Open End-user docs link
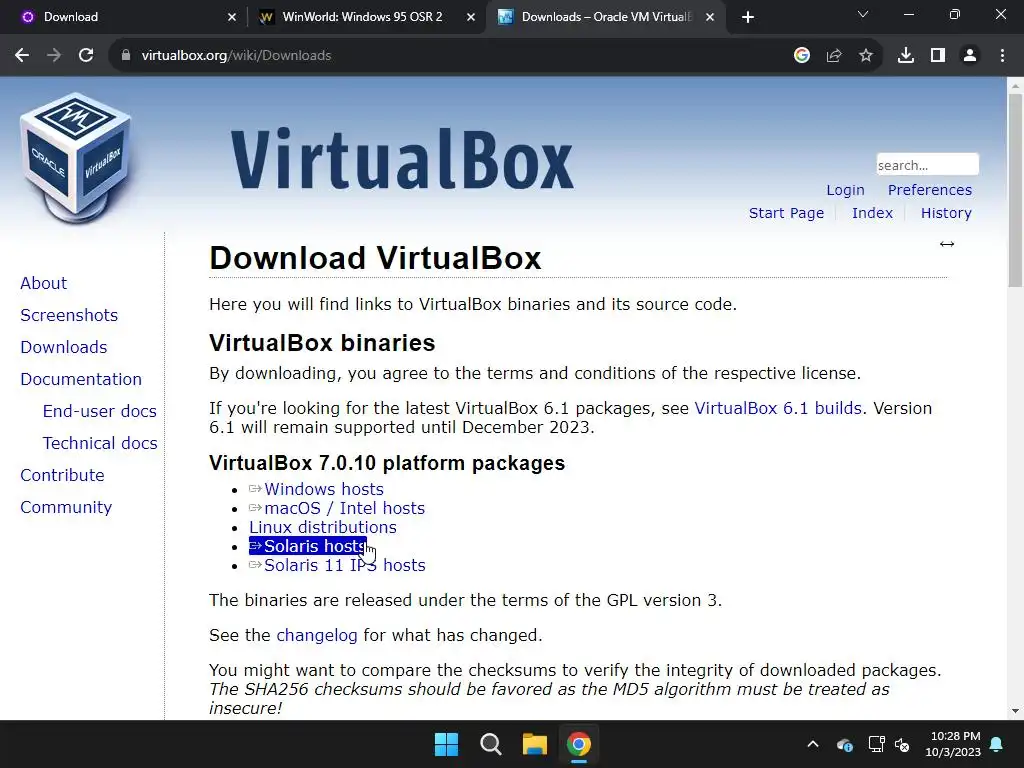The height and width of the screenshot is (768, 1024). (99, 411)
